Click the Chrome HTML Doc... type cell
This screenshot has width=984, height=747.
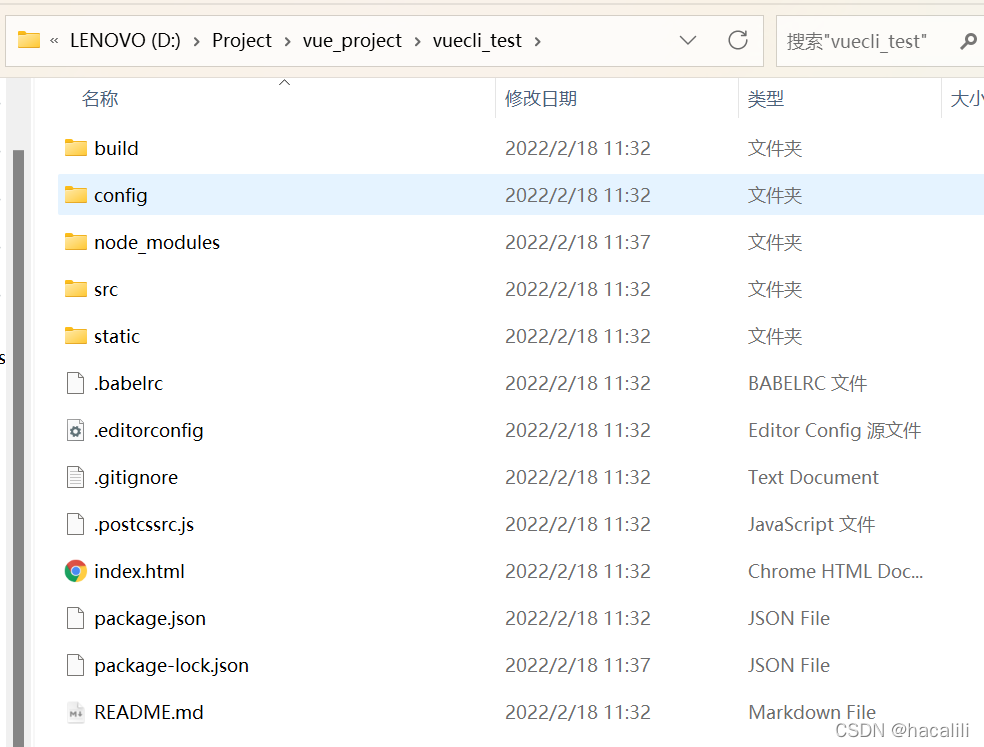click(x=835, y=571)
